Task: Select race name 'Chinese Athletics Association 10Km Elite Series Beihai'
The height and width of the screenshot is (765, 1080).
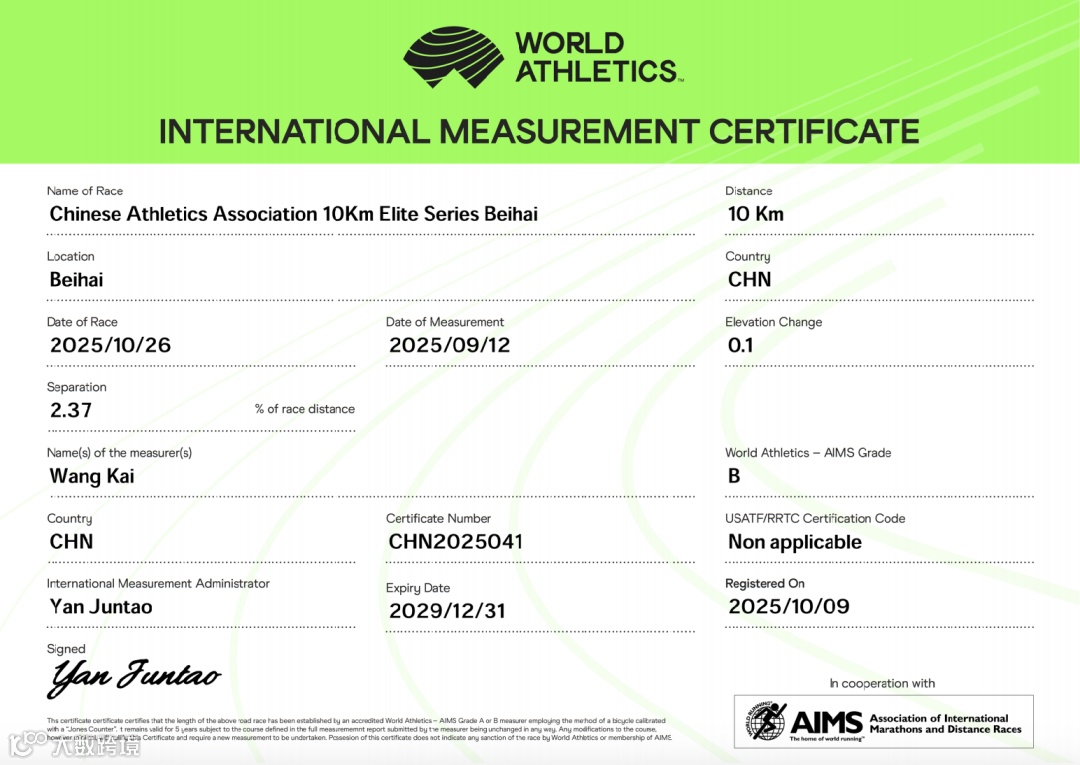Action: tap(293, 214)
